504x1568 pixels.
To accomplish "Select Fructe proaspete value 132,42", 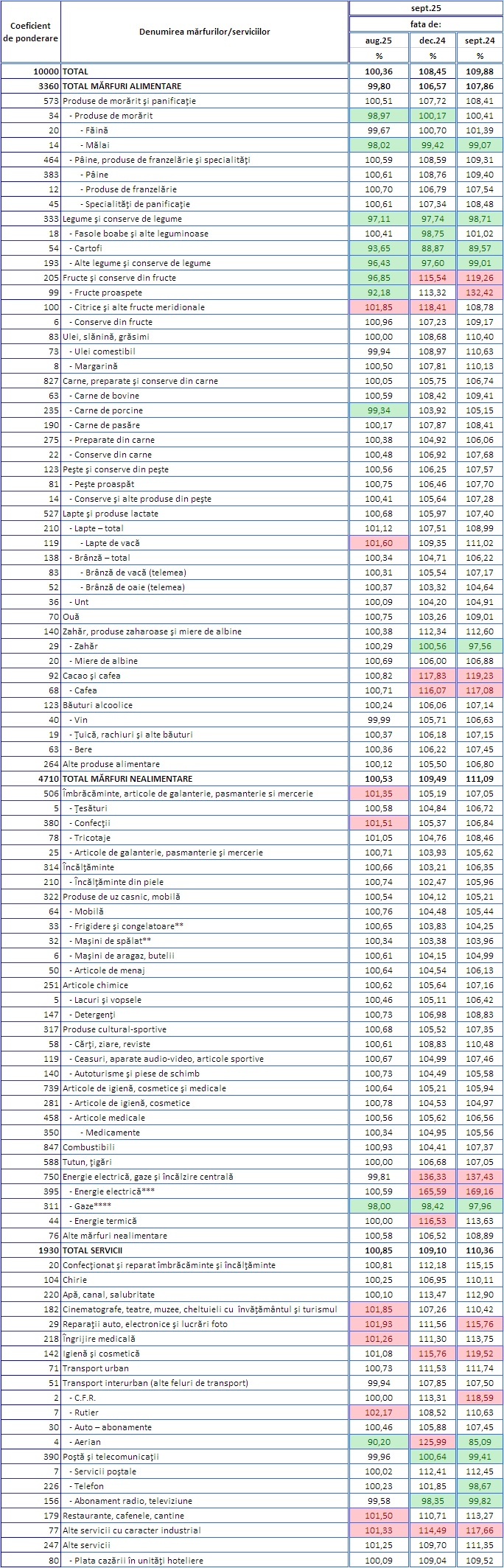I will (480, 293).
